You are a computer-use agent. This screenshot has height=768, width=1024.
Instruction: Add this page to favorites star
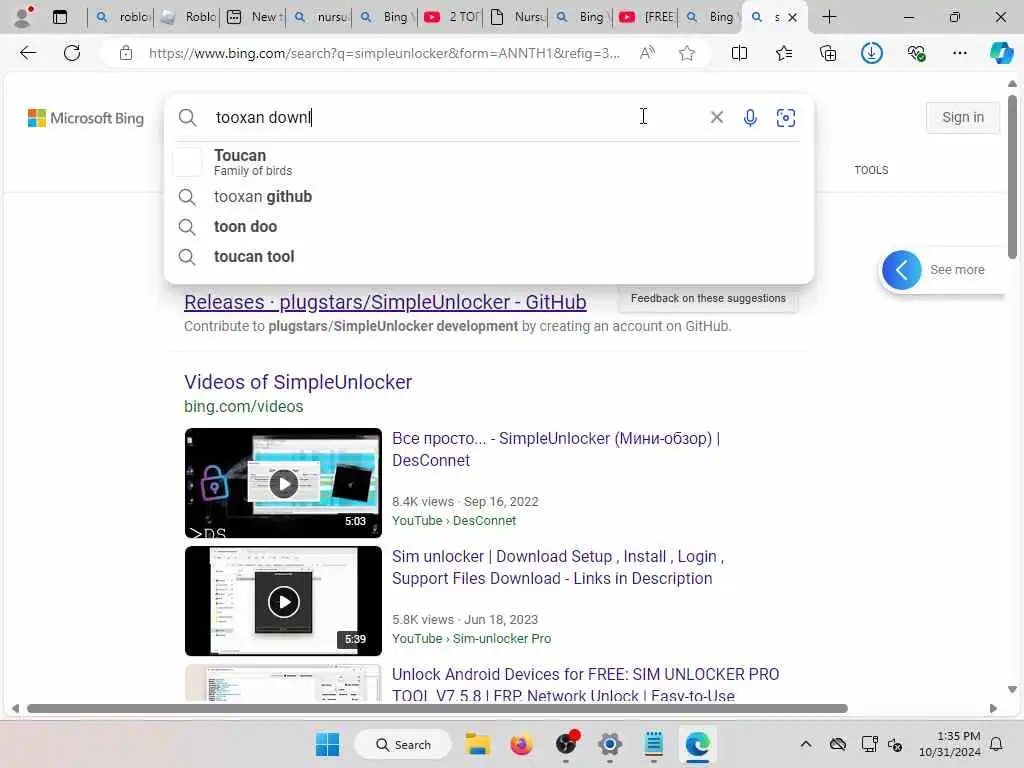click(x=686, y=53)
